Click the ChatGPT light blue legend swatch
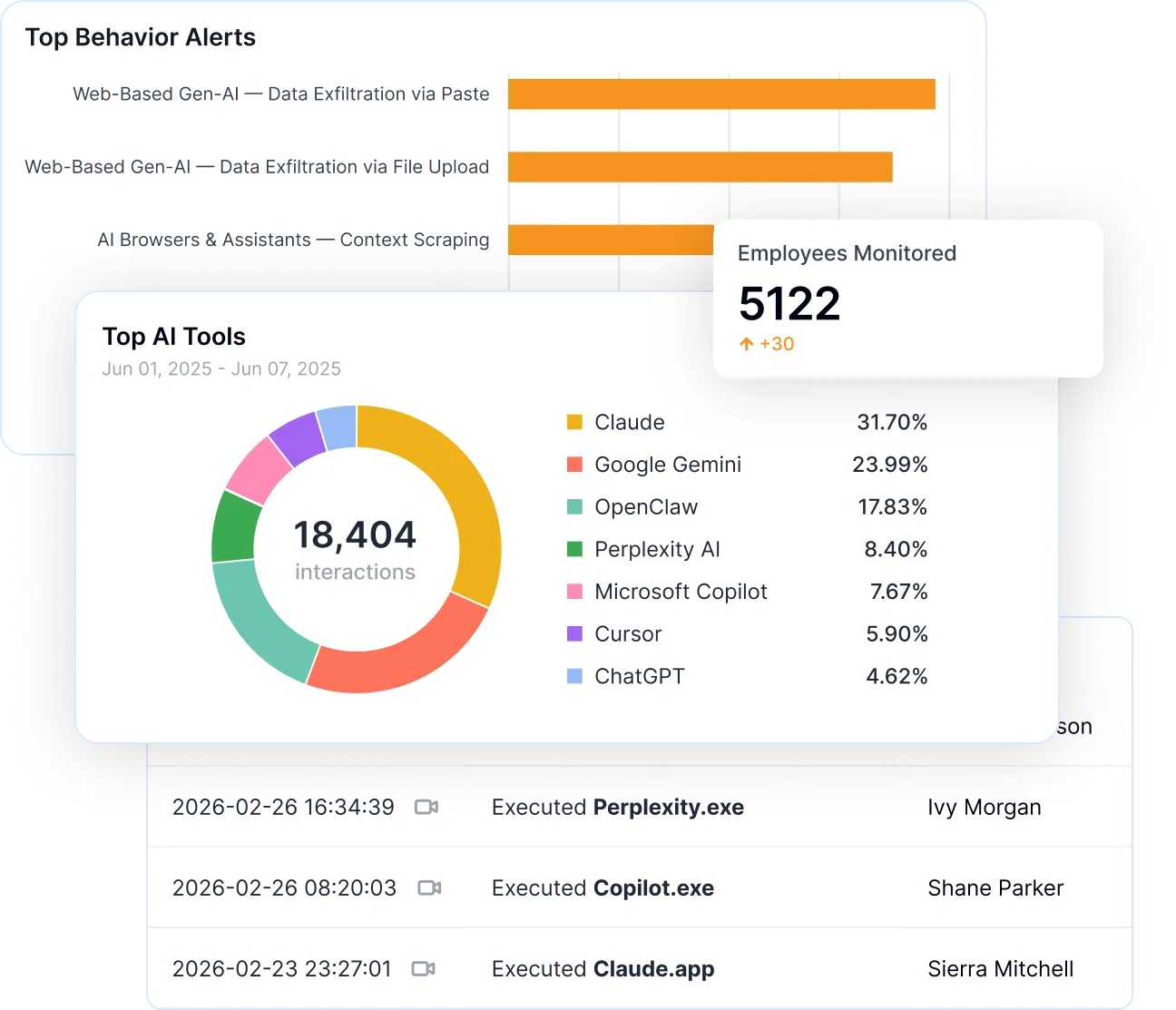Viewport: 1176px width, 1010px height. click(574, 676)
